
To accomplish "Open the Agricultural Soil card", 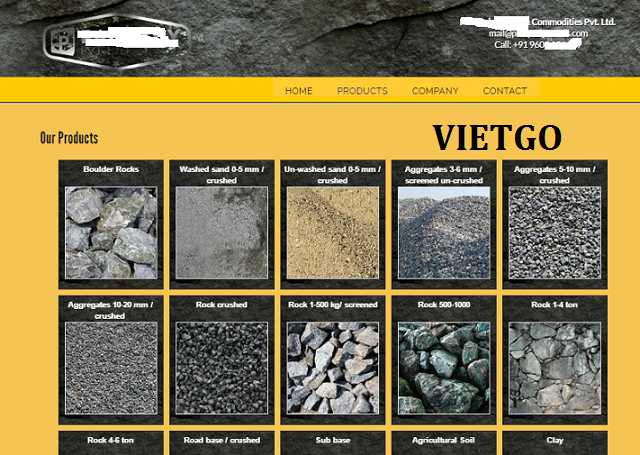I will [x=444, y=443].
